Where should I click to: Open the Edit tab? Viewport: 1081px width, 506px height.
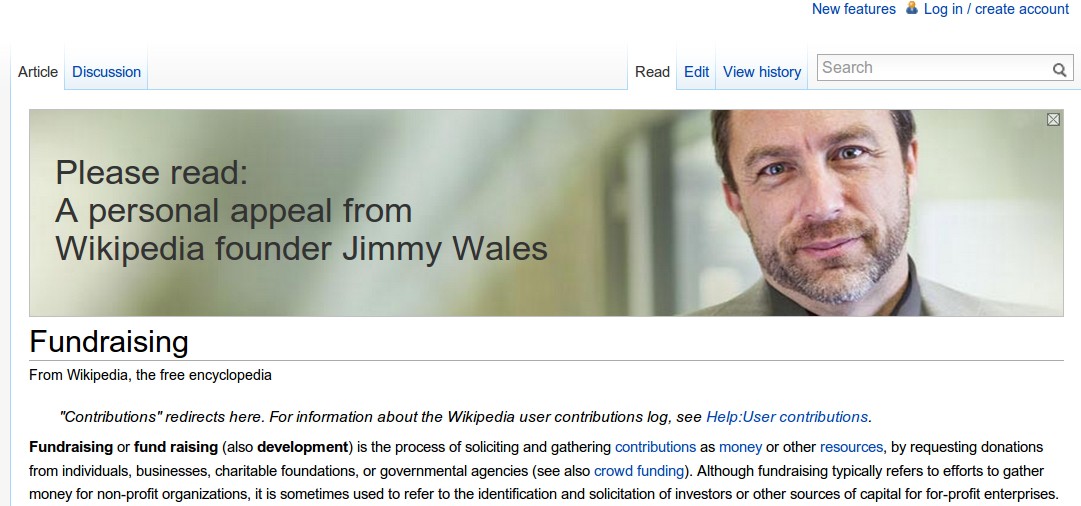(x=696, y=72)
